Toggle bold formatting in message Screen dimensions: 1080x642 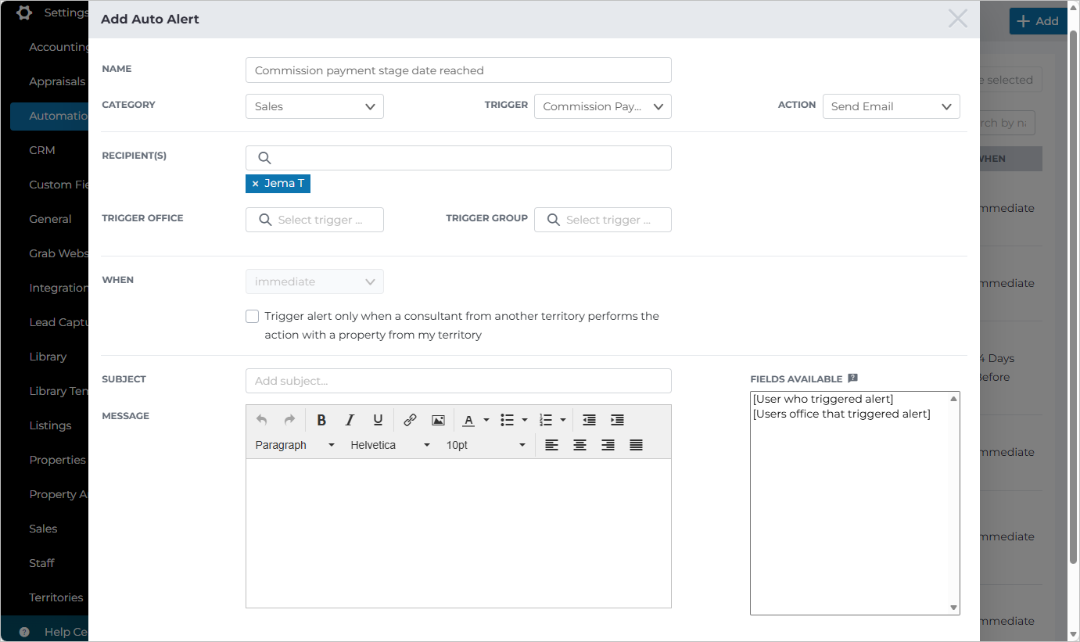321,420
